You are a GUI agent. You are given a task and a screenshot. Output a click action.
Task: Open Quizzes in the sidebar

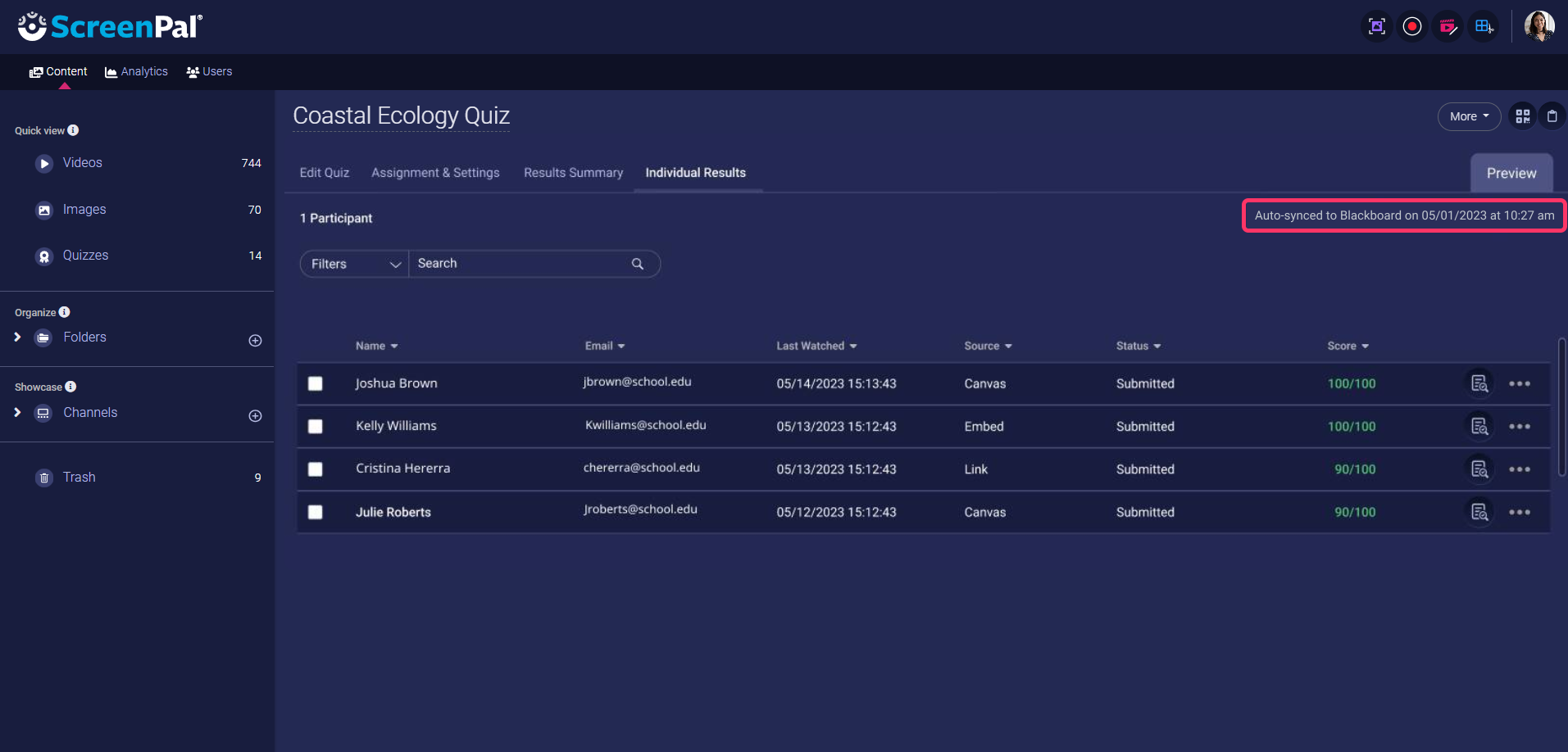[x=85, y=256]
